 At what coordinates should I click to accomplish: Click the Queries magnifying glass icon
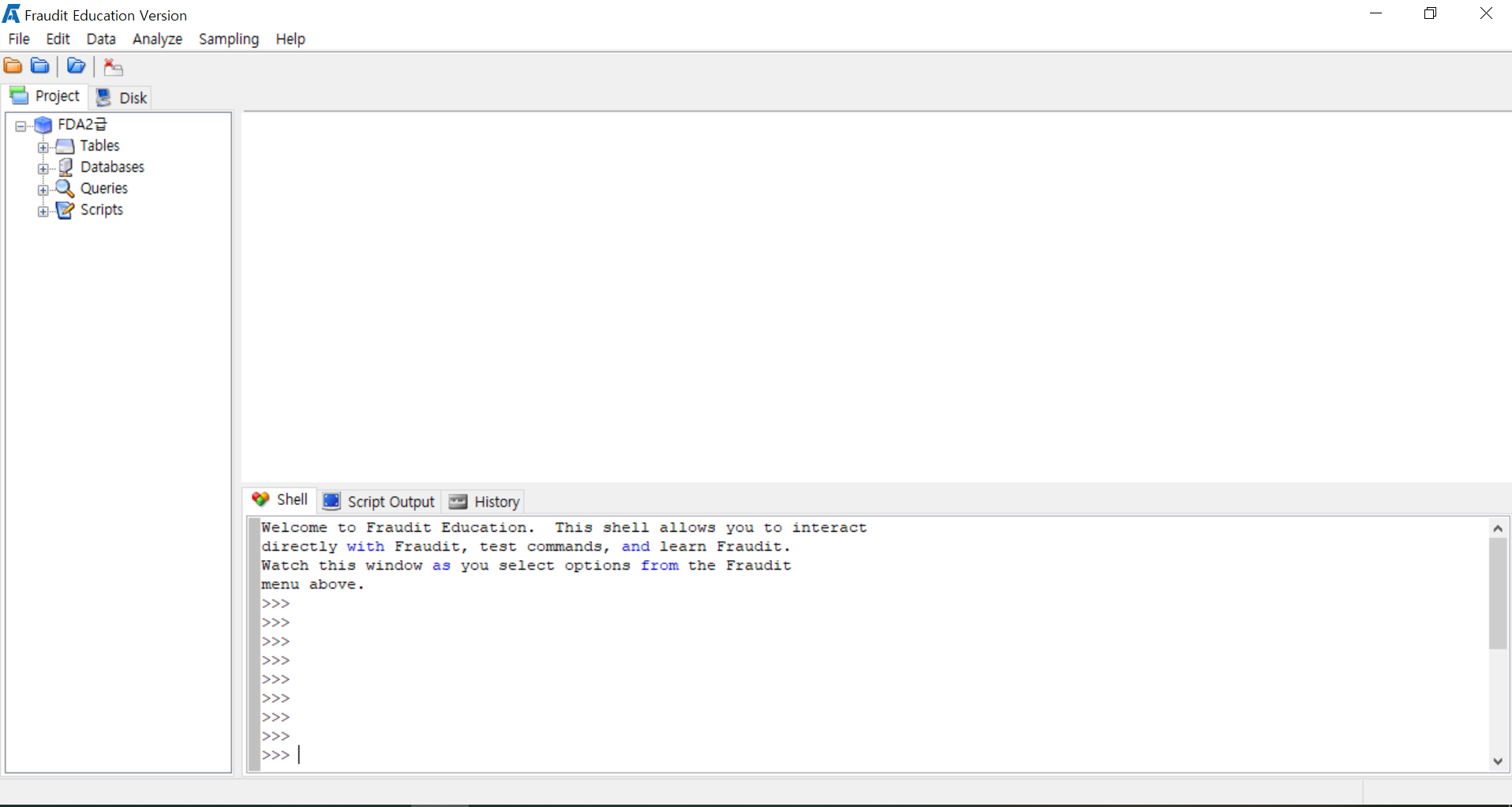pos(65,189)
